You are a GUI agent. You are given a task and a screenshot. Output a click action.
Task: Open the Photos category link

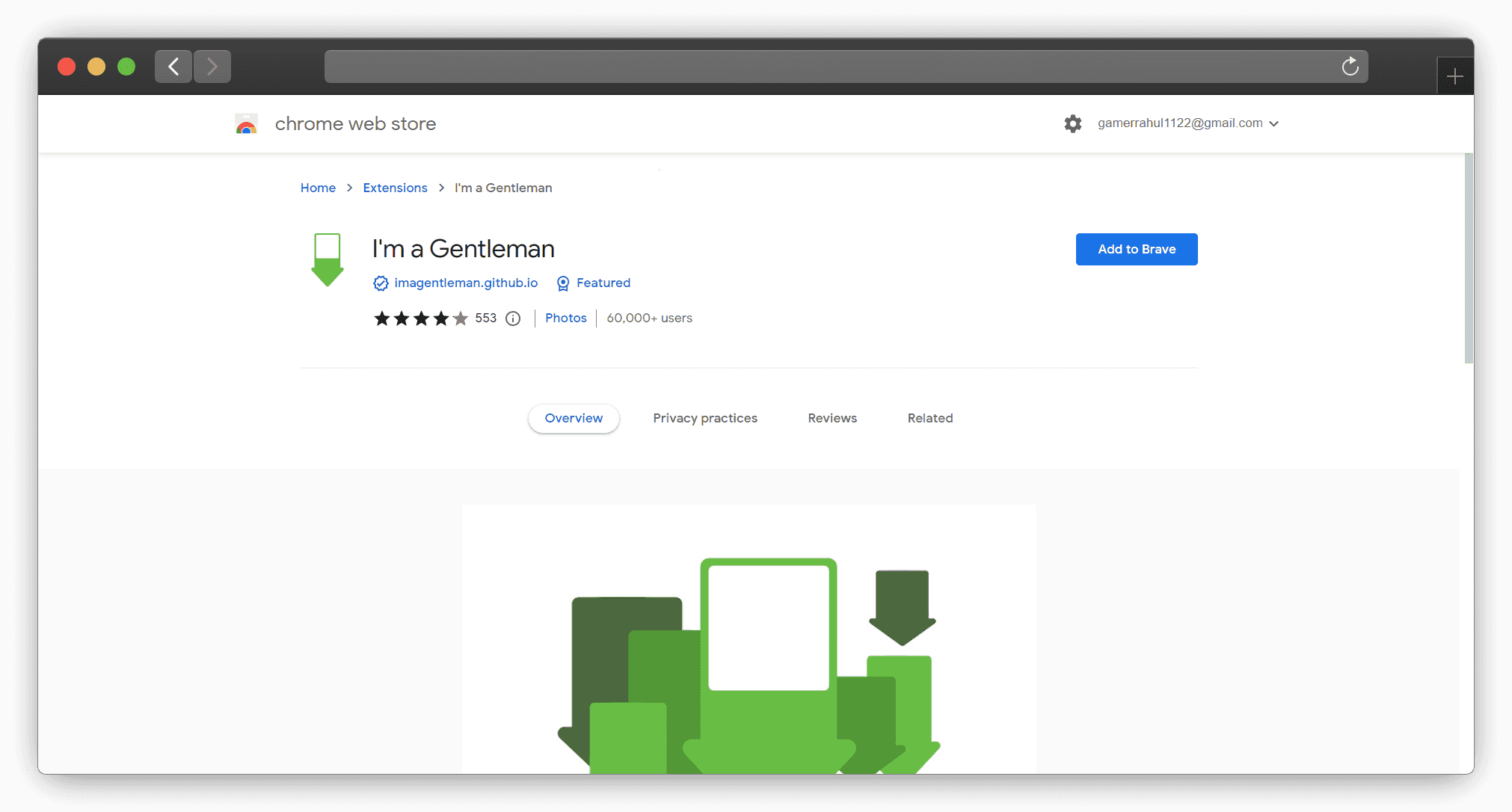566,318
